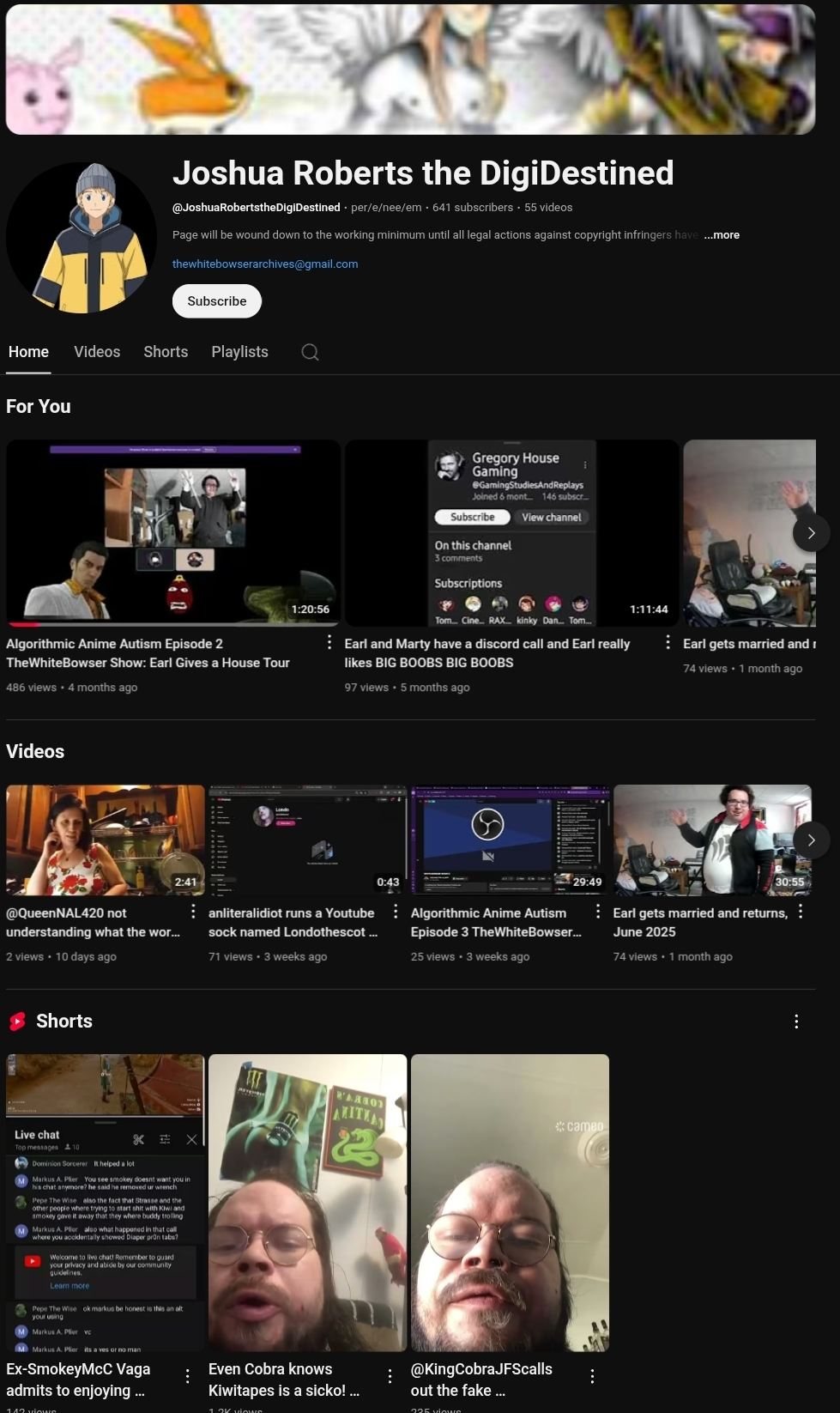Switch to the Playlists tab
Screen dimensions: 840x1413
pyautogui.click(x=240, y=352)
